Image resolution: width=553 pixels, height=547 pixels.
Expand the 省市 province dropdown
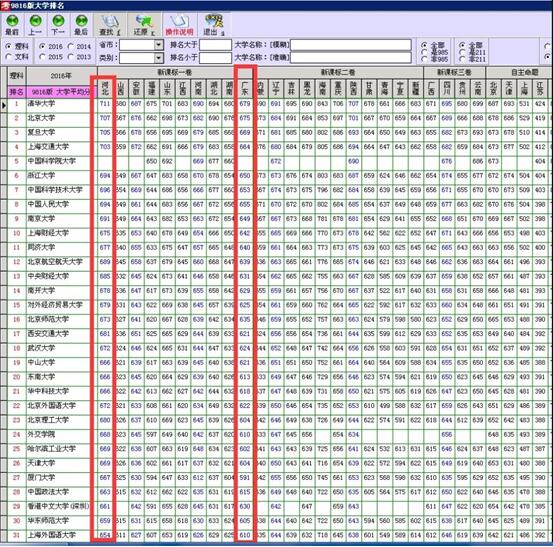[x=159, y=45]
